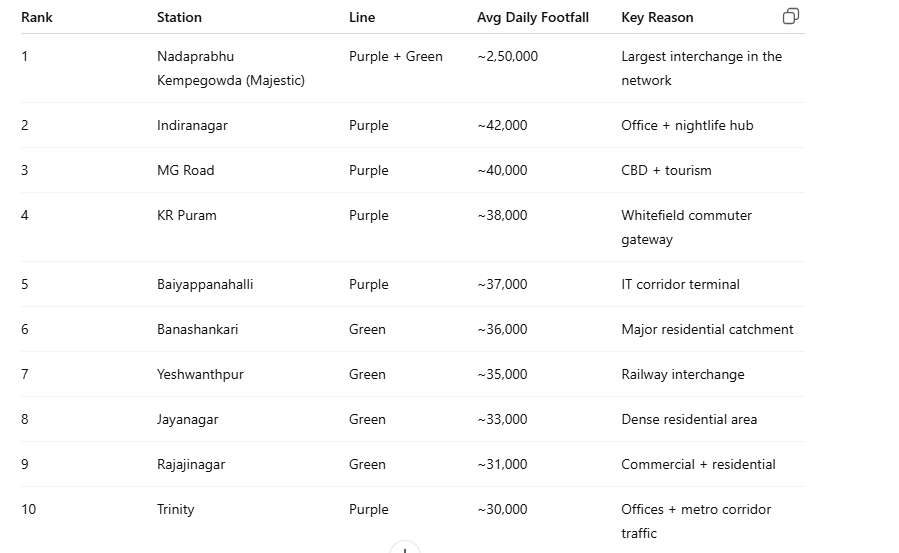Select the Purple + Green line cell
The image size is (899, 553).
tap(396, 56)
